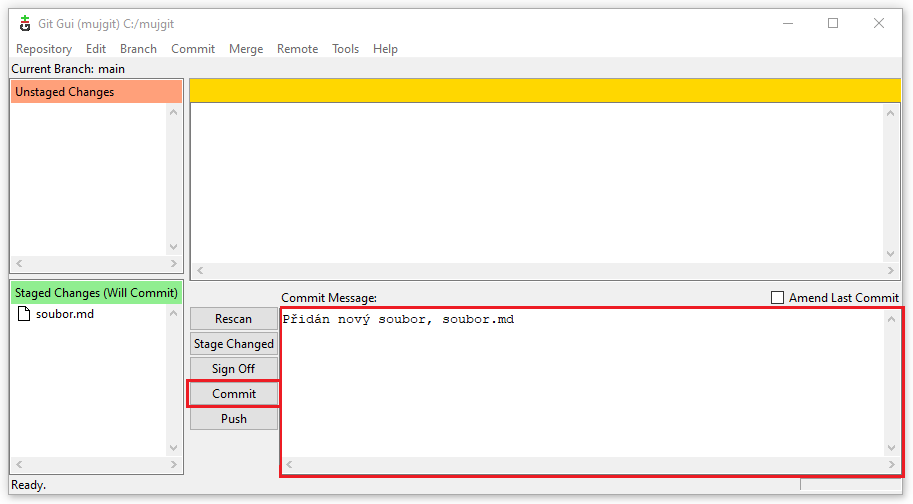Click the Commit Message label
Image resolution: width=913 pixels, height=504 pixels.
329,298
